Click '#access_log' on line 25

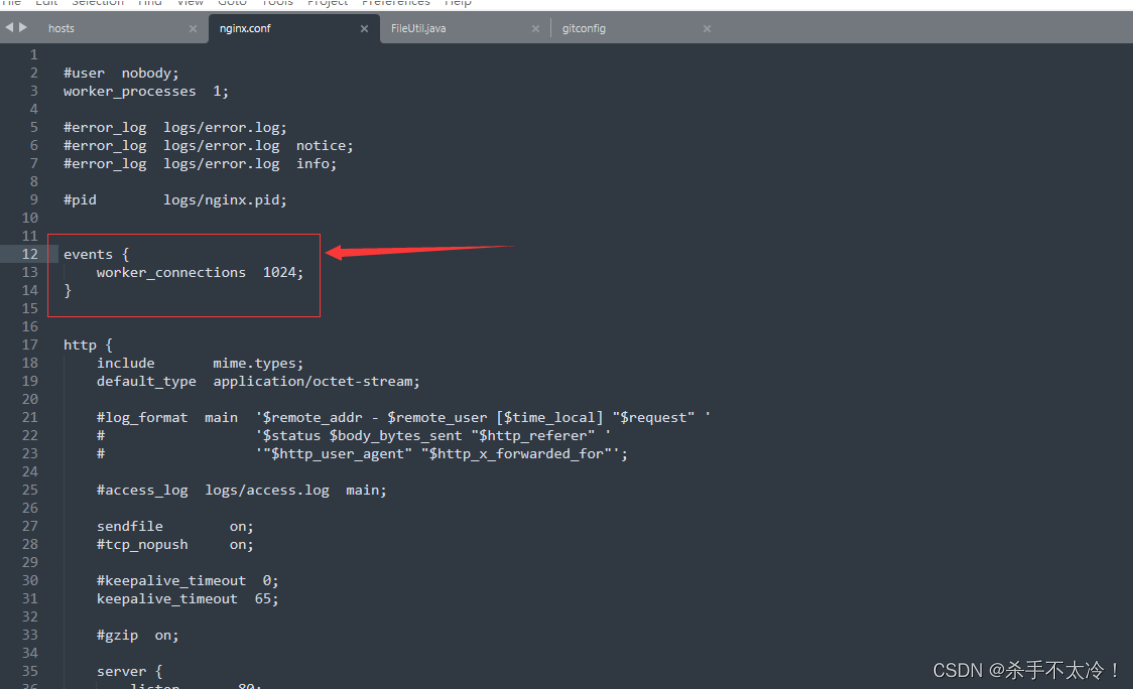click(x=142, y=491)
